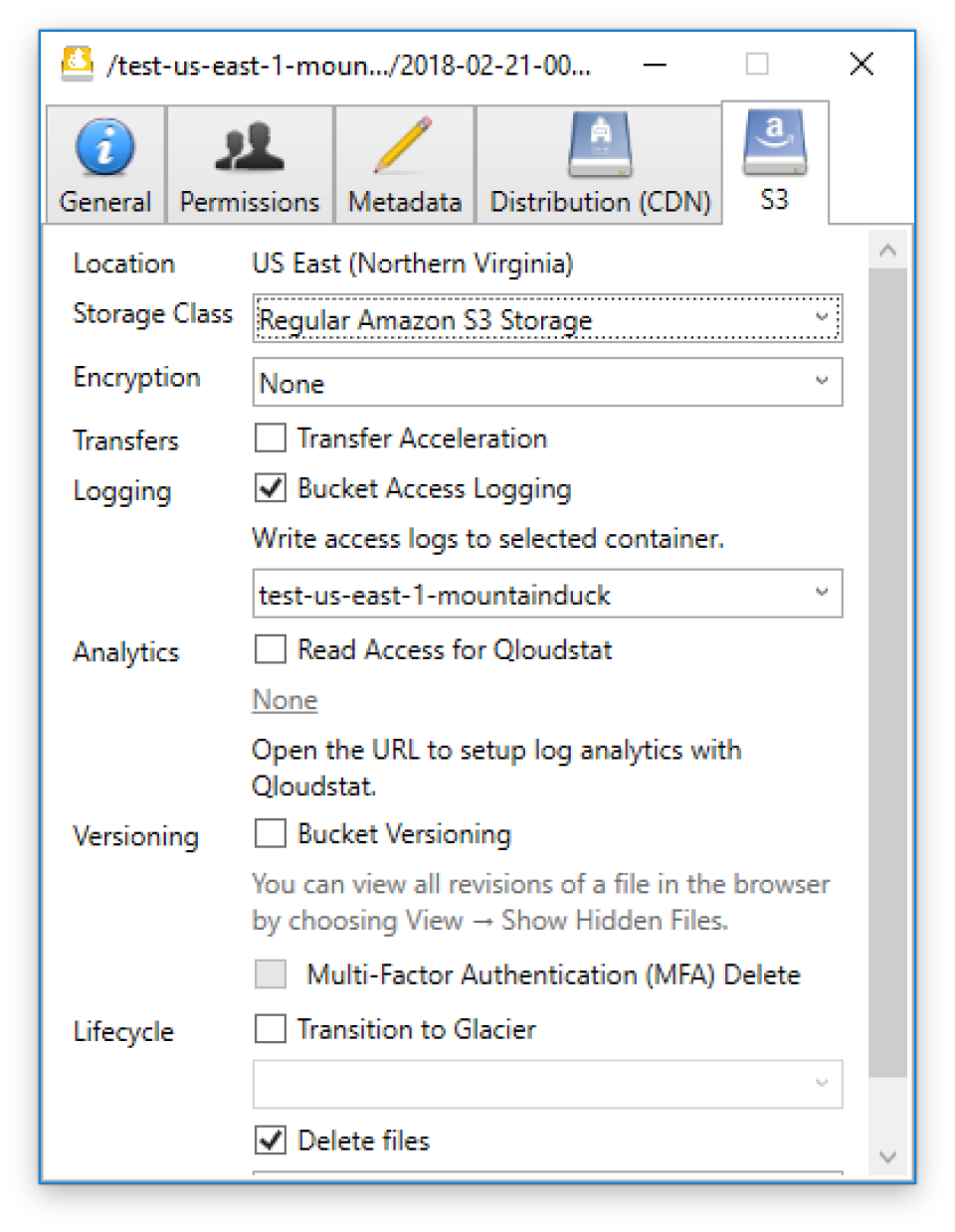Click the General info icon
The height and width of the screenshot is (1232, 955).
click(103, 145)
